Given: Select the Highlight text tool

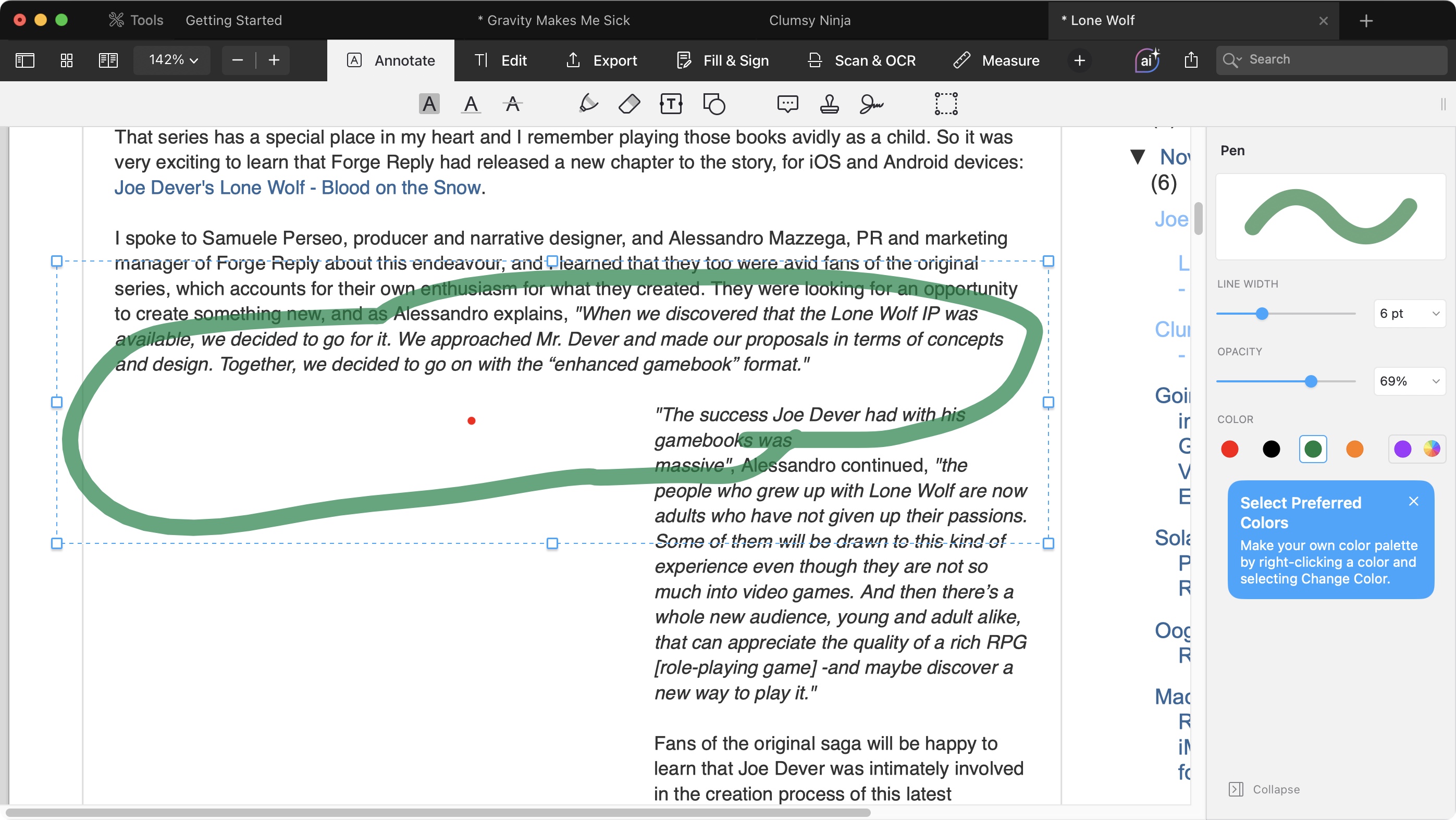Looking at the screenshot, I should [429, 104].
